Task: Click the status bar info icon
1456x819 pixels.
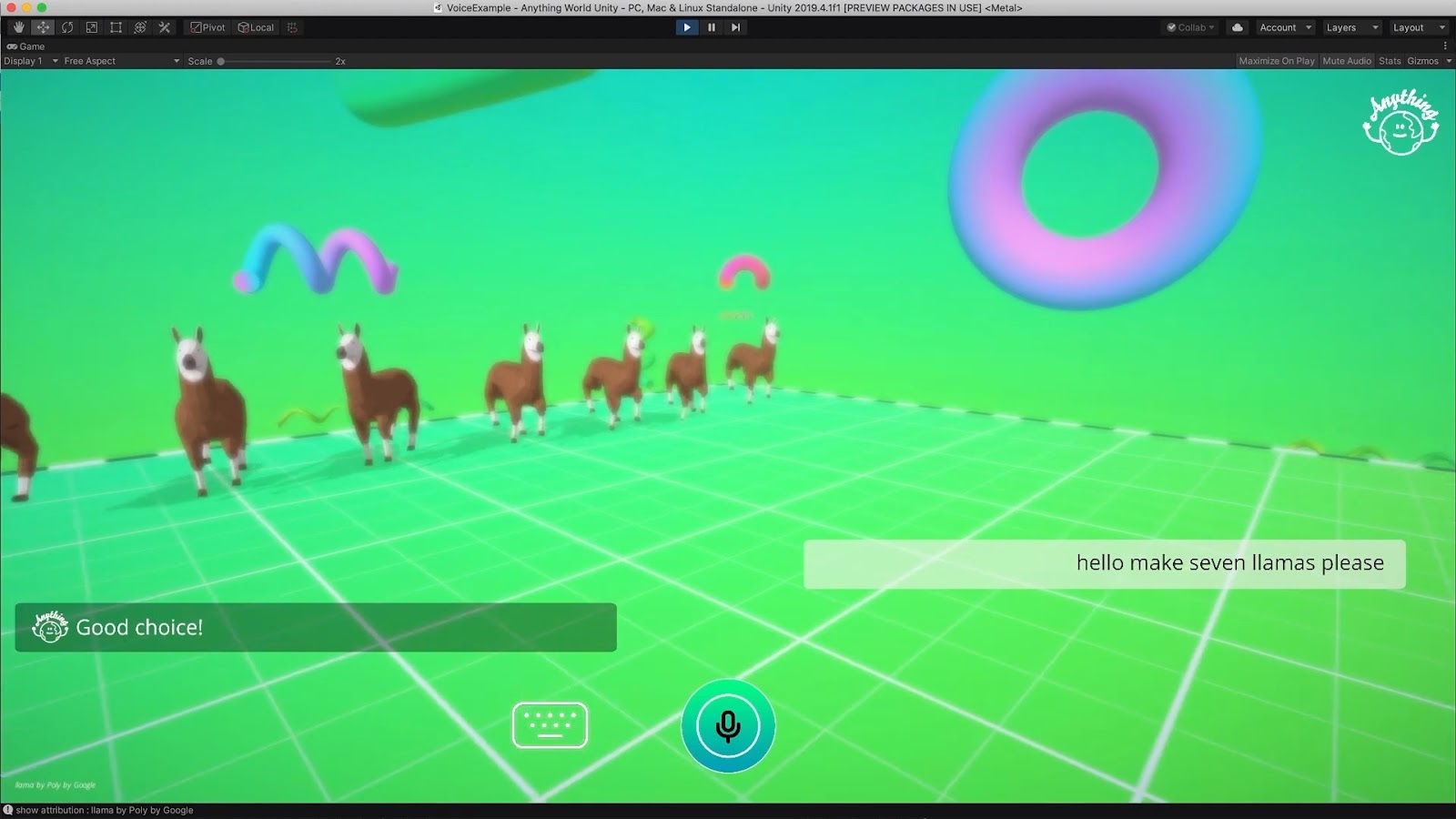Action: click(8, 810)
